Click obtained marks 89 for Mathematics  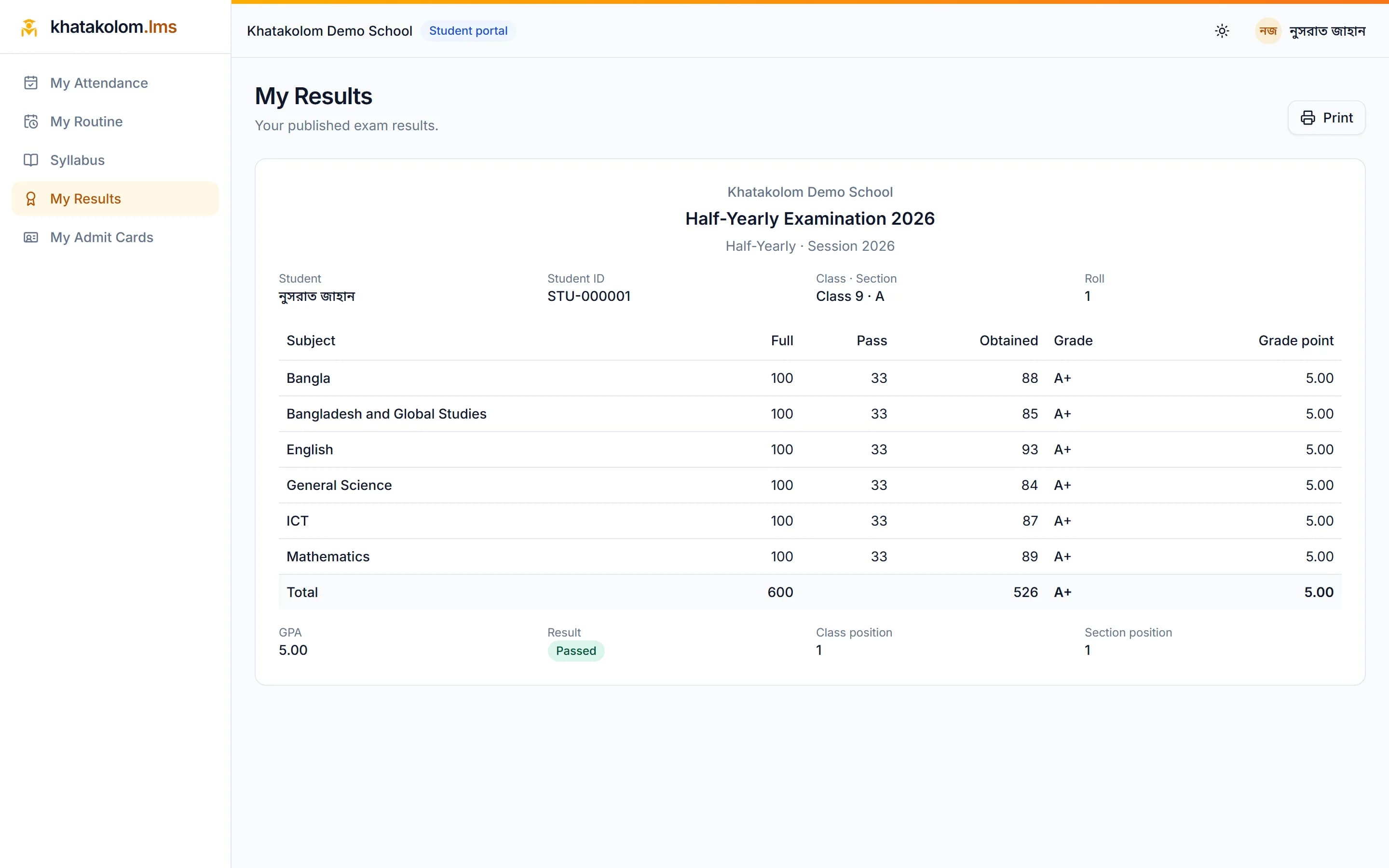click(1030, 556)
